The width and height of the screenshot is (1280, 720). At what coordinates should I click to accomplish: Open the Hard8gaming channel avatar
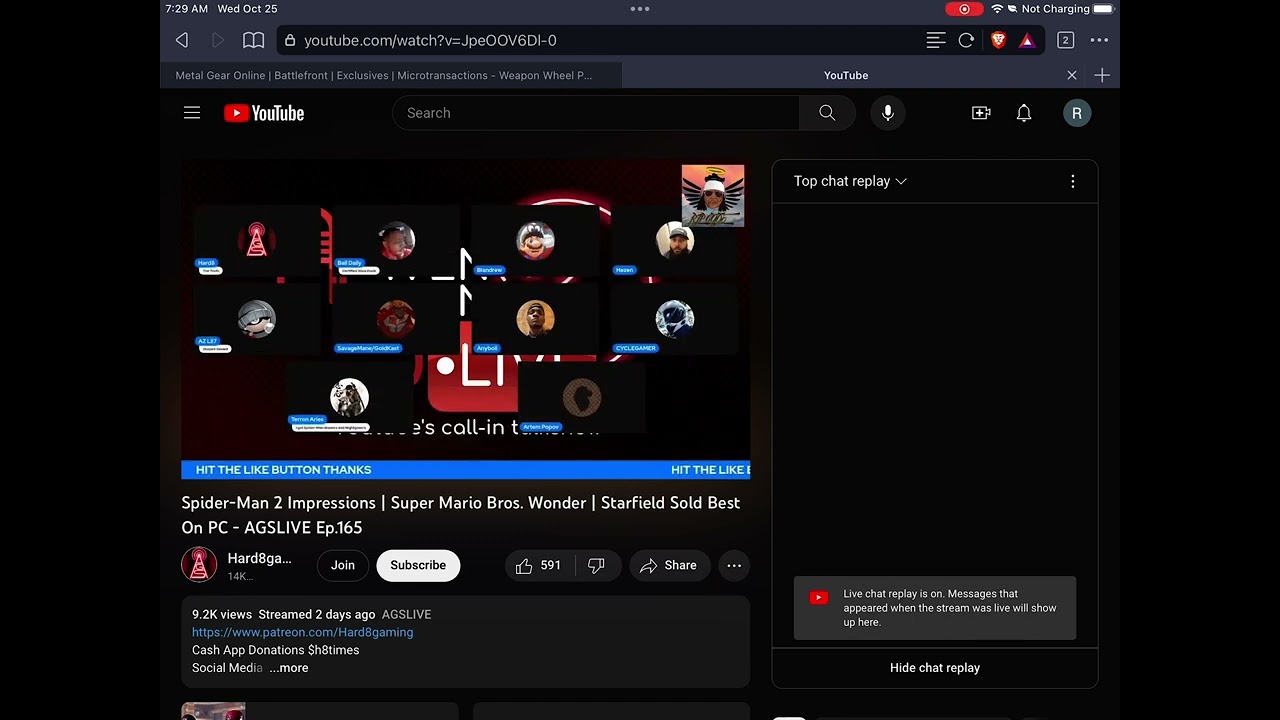(199, 565)
